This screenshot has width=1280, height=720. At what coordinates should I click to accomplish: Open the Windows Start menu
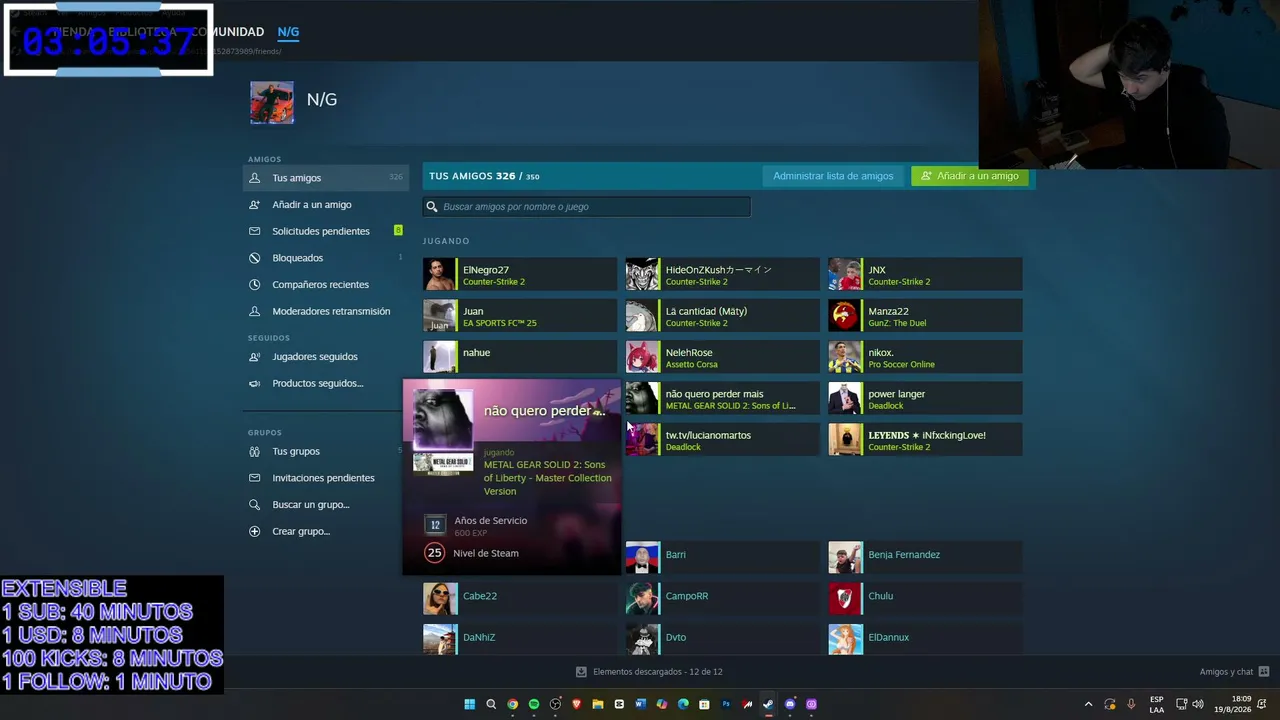click(x=469, y=704)
